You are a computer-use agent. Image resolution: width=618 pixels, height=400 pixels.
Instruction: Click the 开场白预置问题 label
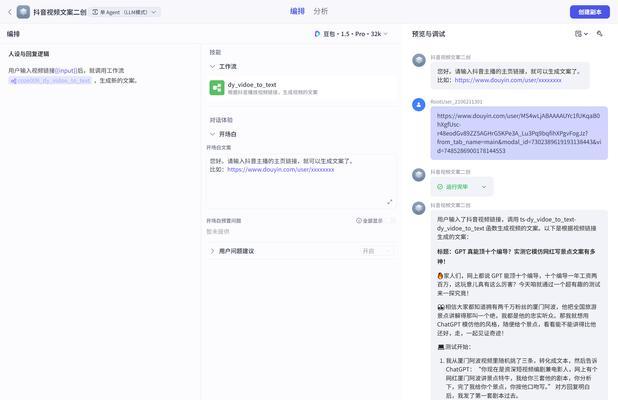pyautogui.click(x=224, y=221)
